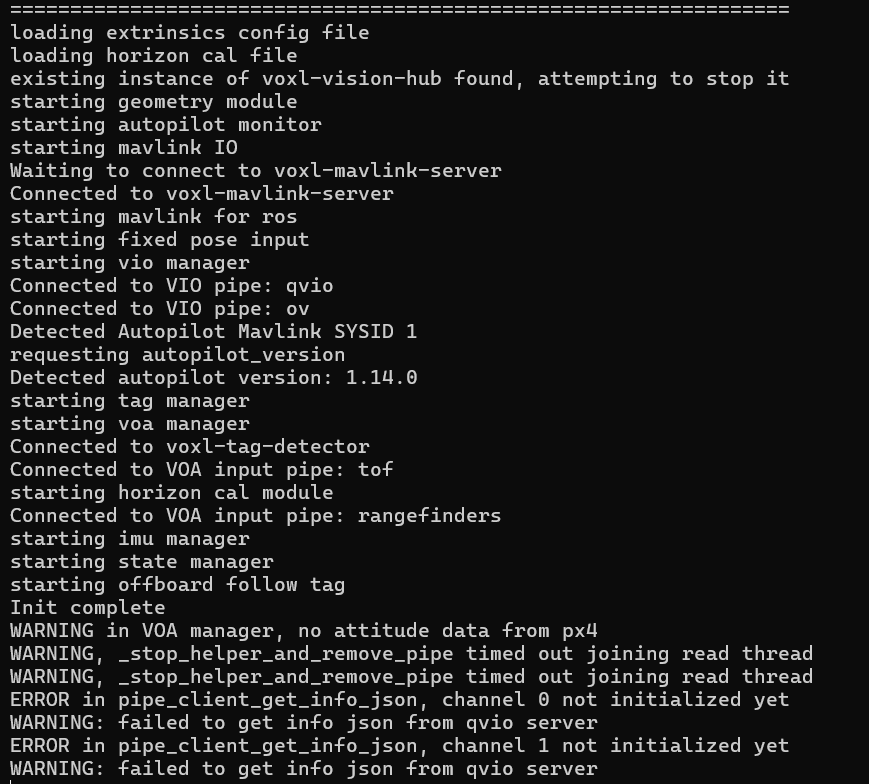This screenshot has width=869, height=784.
Task: Click the "Waiting to connect to voxl-mavlink-server" line
Action: point(256,171)
